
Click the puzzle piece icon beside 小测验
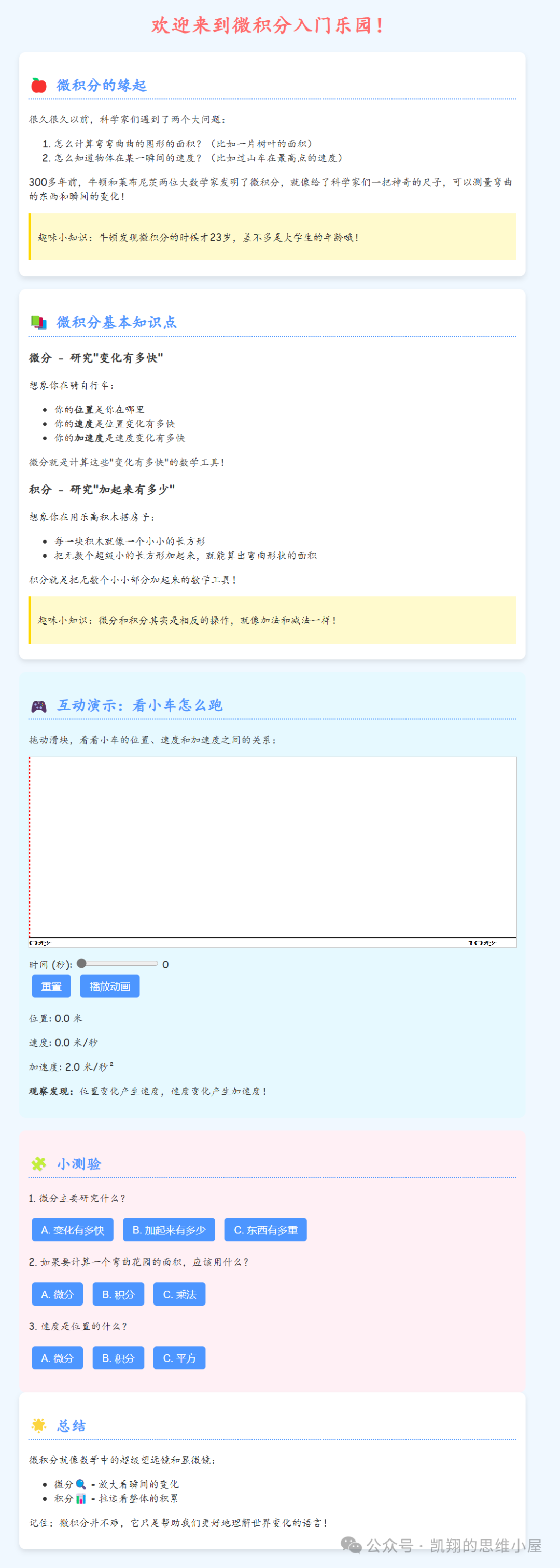(x=38, y=1164)
